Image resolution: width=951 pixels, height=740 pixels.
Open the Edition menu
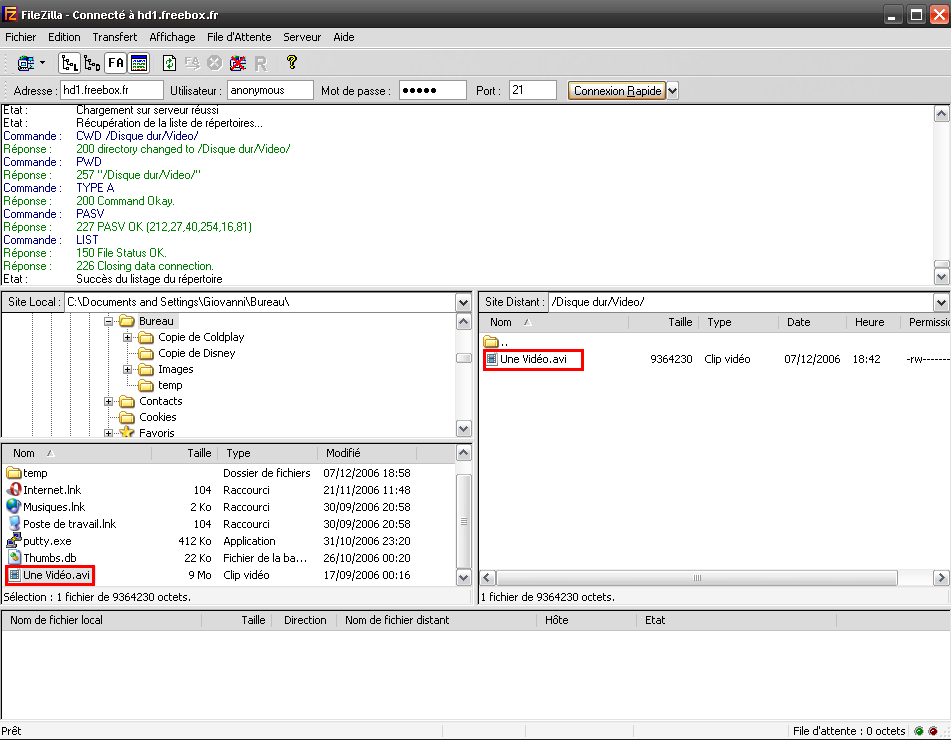[x=64, y=37]
